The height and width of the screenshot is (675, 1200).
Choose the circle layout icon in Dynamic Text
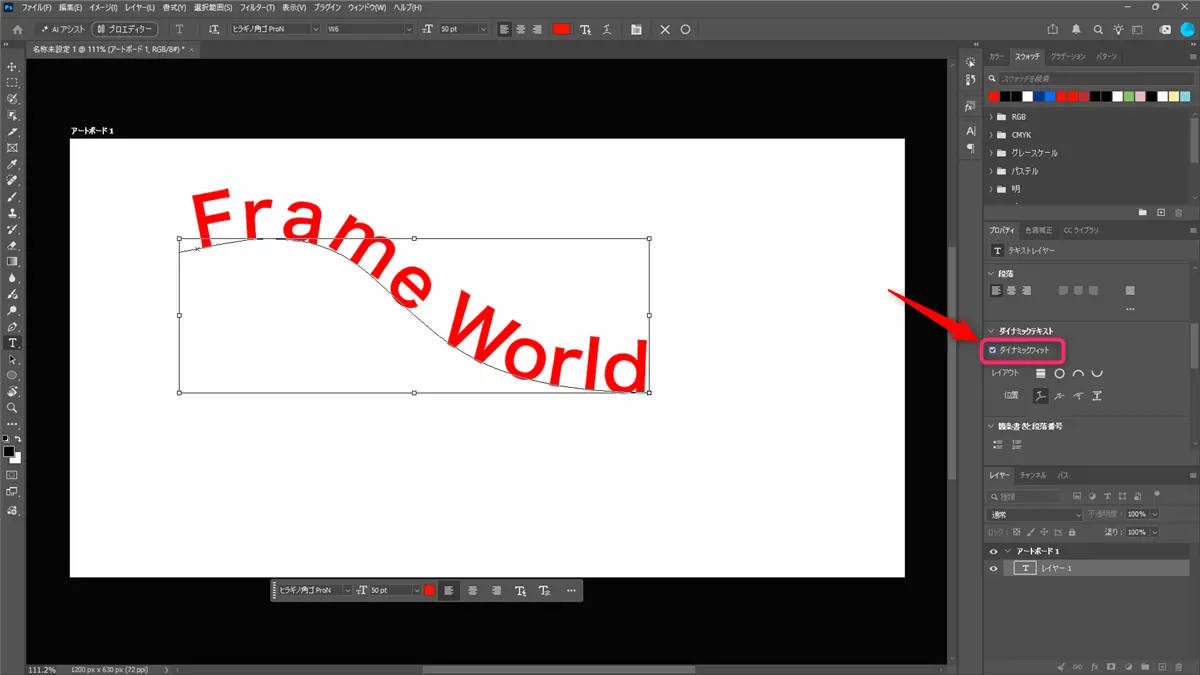click(x=1059, y=373)
